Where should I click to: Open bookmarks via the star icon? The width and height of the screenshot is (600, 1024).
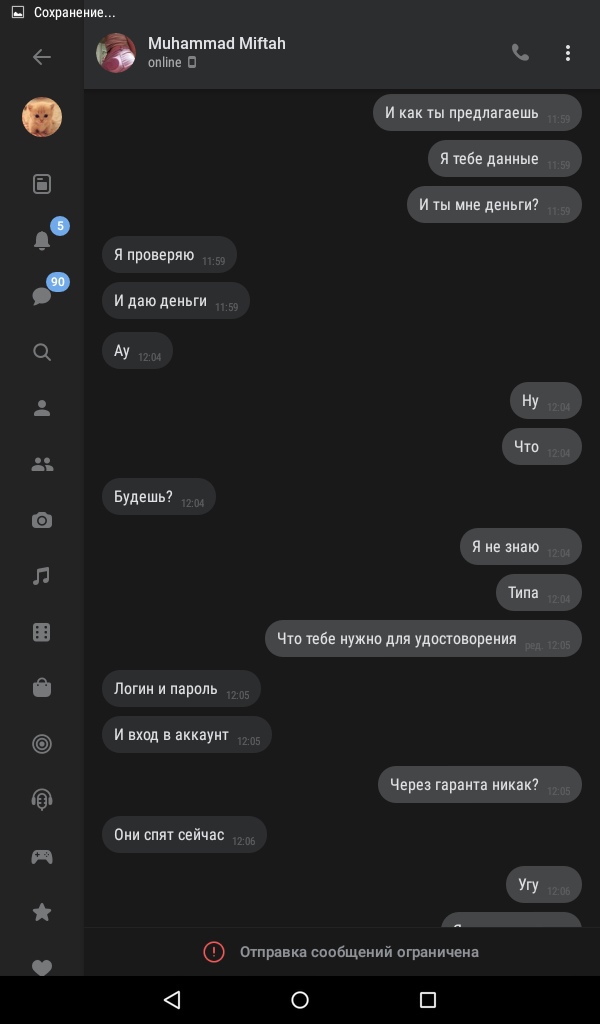42,912
